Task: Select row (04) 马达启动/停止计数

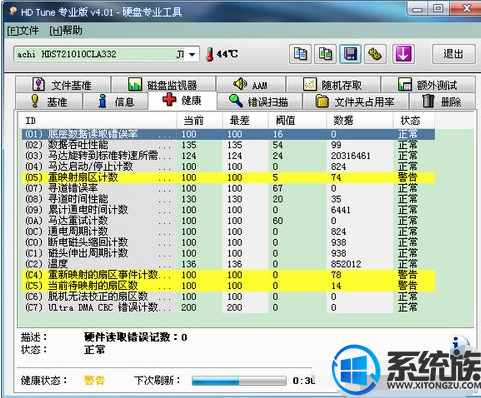Action: click(228, 167)
